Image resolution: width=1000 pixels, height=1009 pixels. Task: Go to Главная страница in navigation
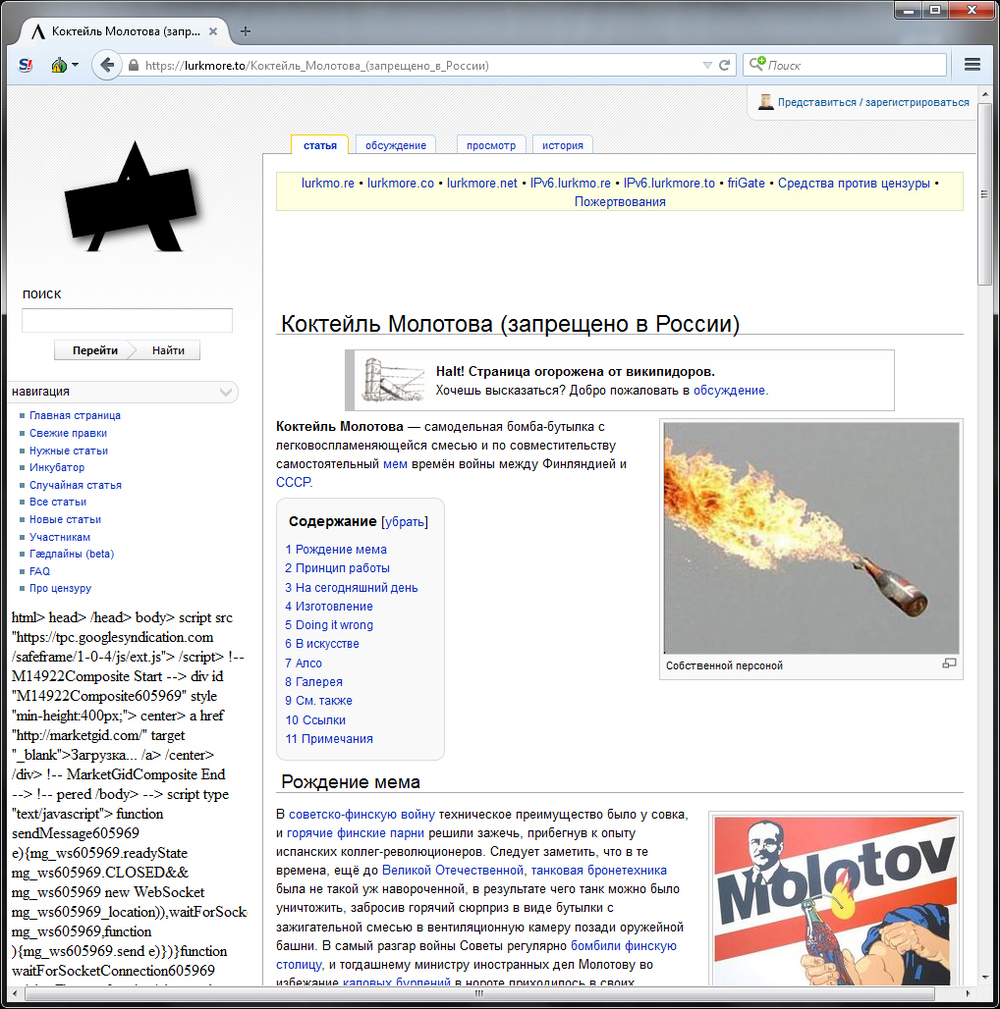pyautogui.click(x=75, y=416)
